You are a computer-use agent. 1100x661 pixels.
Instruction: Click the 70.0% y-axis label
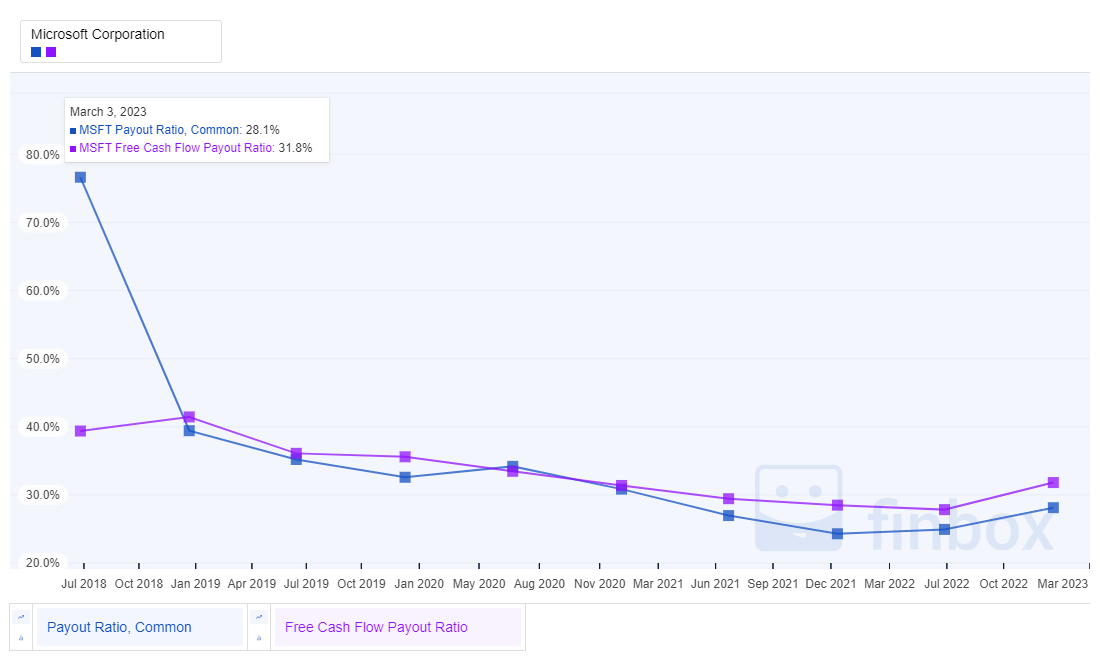43,222
